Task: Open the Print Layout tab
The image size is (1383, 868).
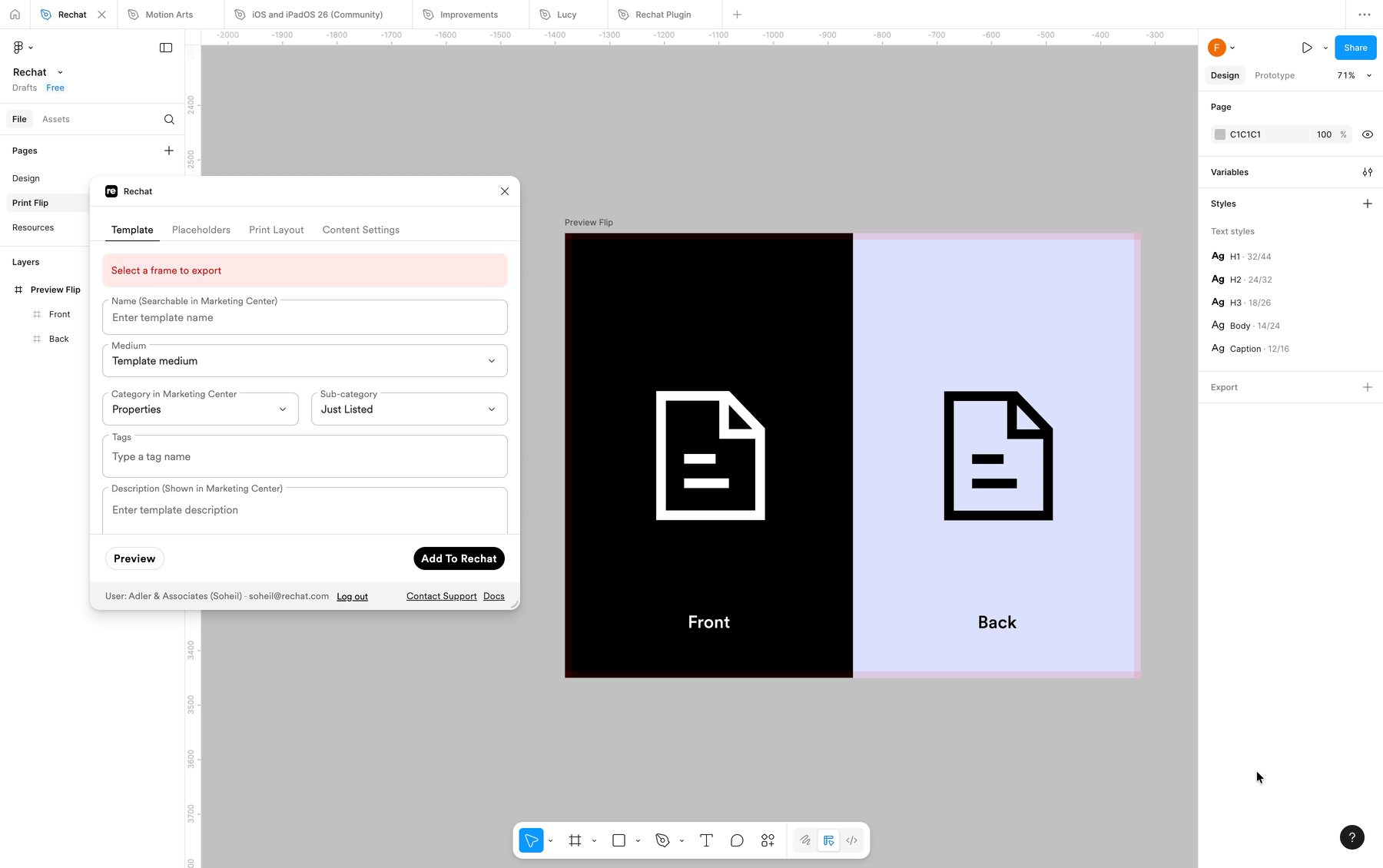Action: coord(276,230)
